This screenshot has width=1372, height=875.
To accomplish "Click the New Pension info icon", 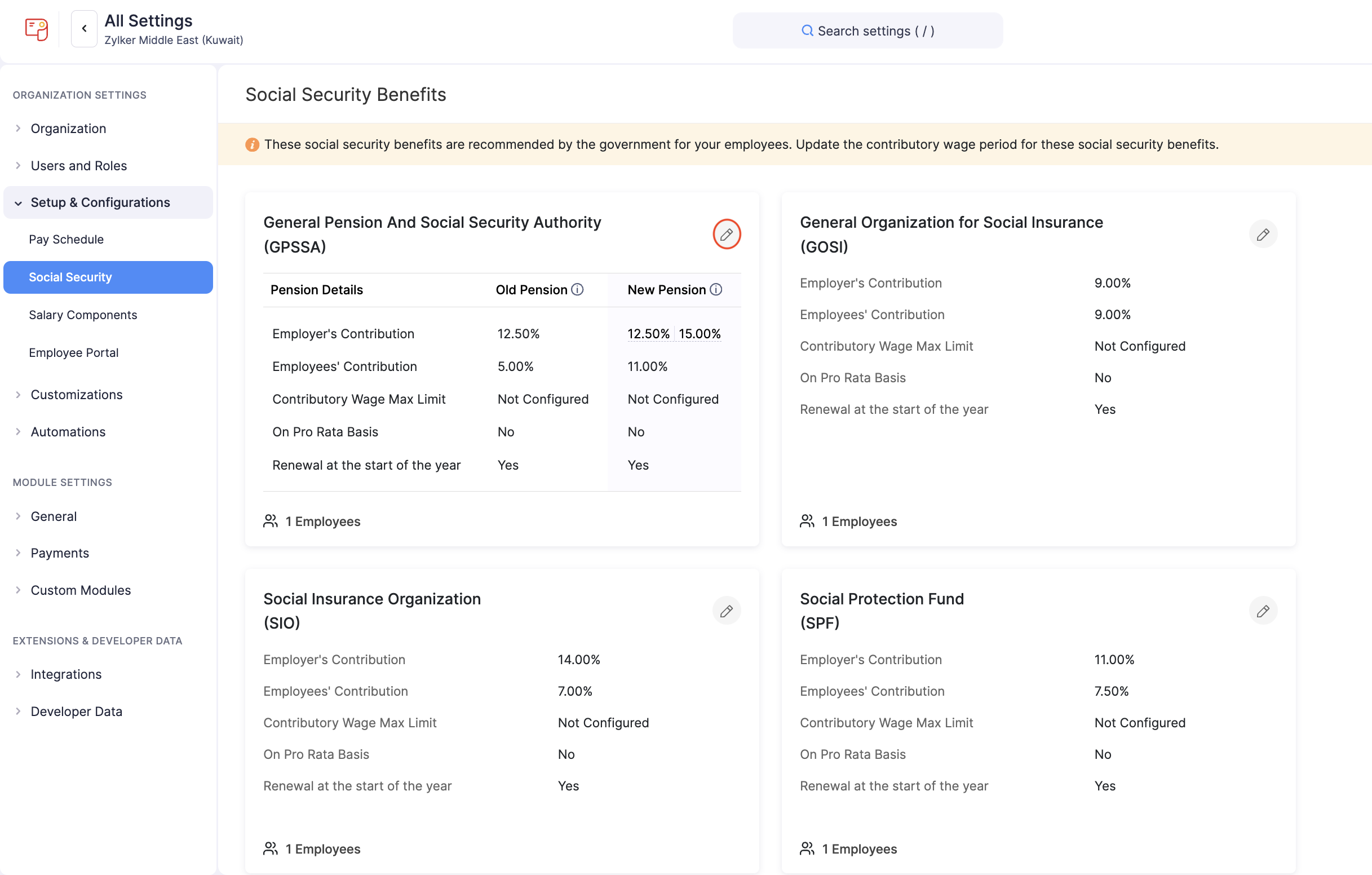I will (x=716, y=290).
